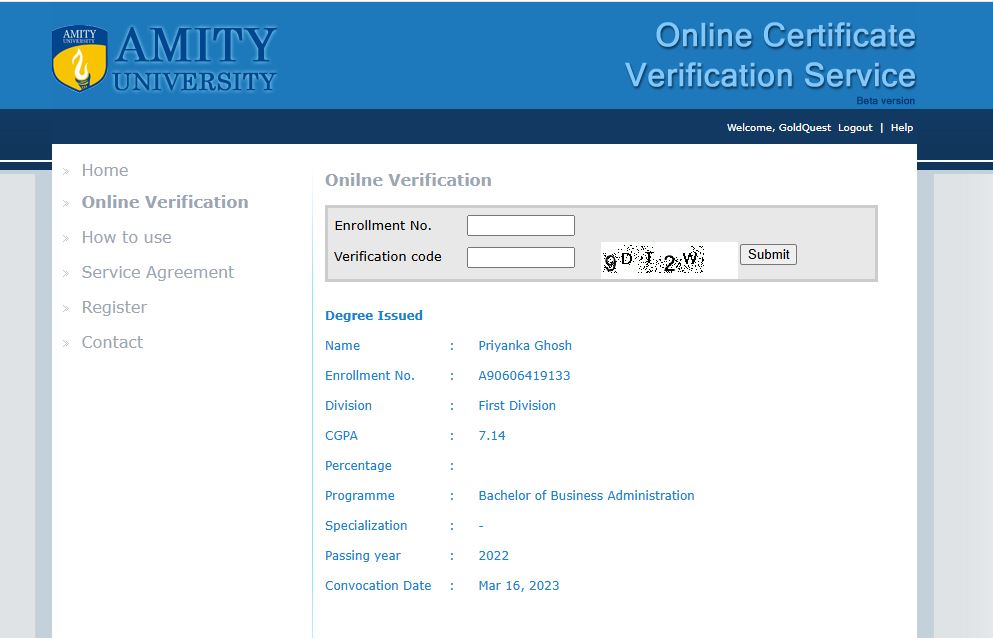Click the name value Priyanka Ghosh
Viewport: 993px width, 638px height.
(525, 346)
